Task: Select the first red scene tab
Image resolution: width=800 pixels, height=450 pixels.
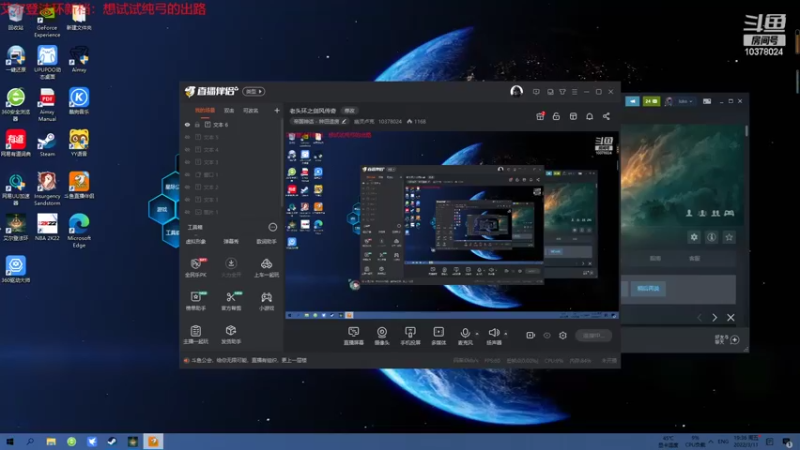Action: (x=205, y=110)
